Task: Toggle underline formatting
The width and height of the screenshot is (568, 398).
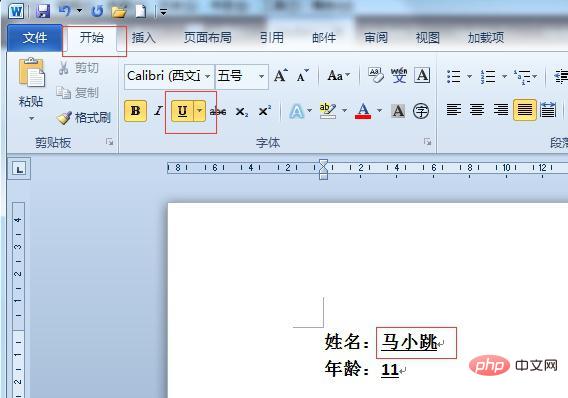Action: pos(183,111)
